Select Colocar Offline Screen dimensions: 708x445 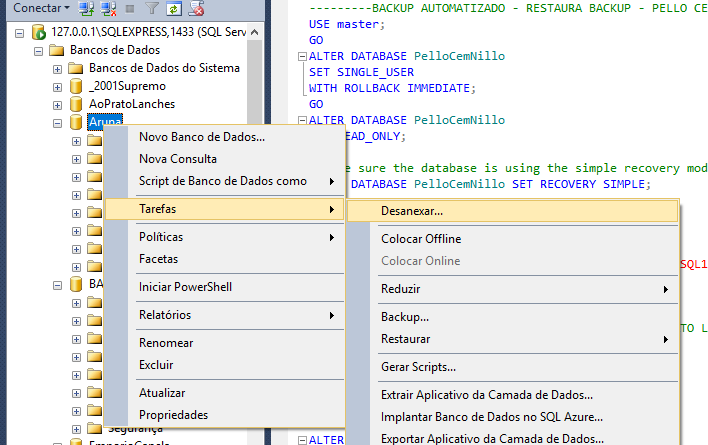coord(512,239)
